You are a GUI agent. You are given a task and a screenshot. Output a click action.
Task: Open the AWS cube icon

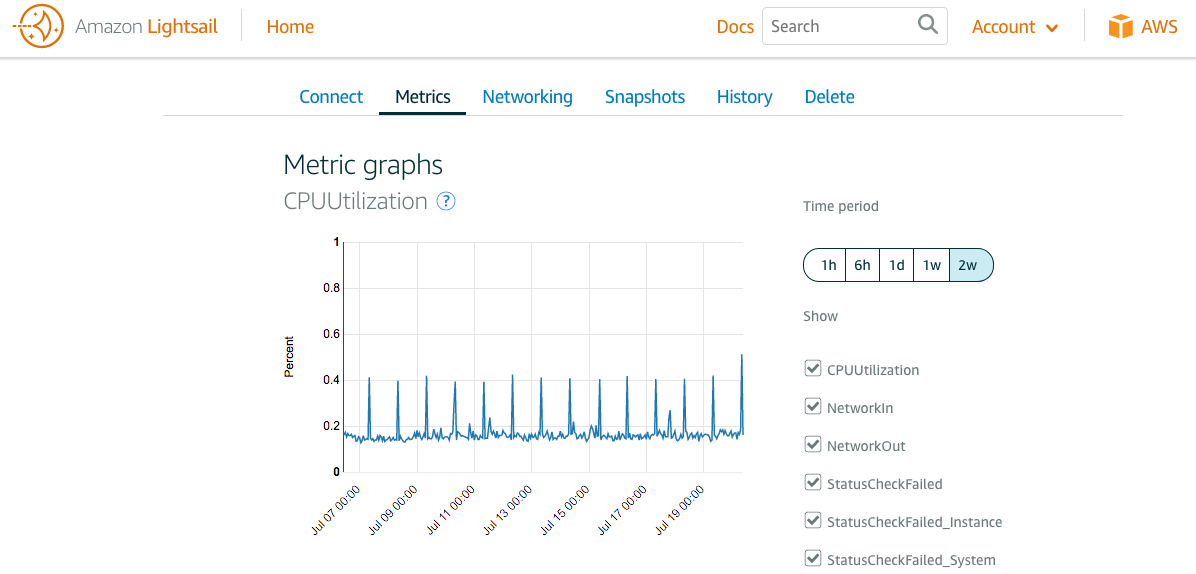[x=1121, y=27]
